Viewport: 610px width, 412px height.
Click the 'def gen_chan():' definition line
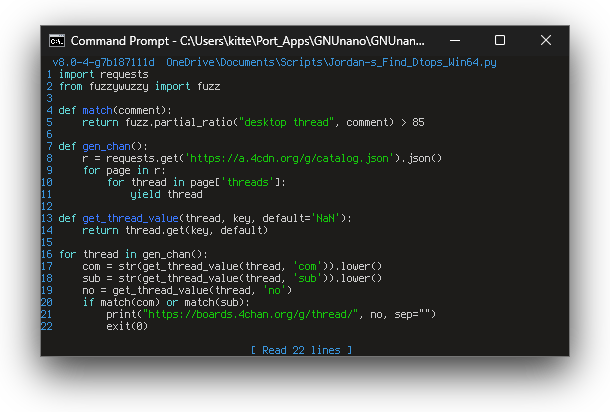[103, 147]
